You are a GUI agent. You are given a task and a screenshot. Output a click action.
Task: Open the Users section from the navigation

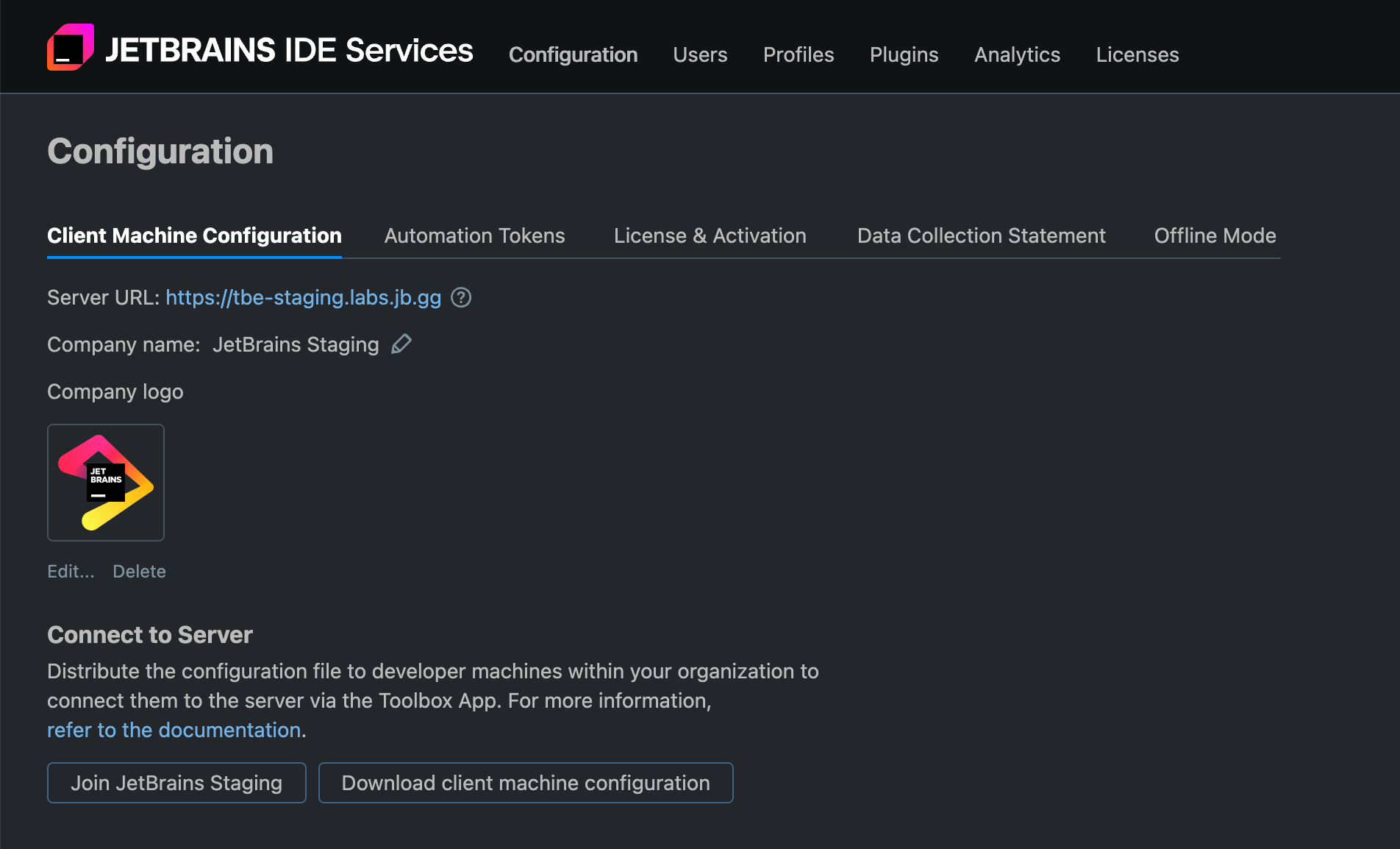point(699,54)
